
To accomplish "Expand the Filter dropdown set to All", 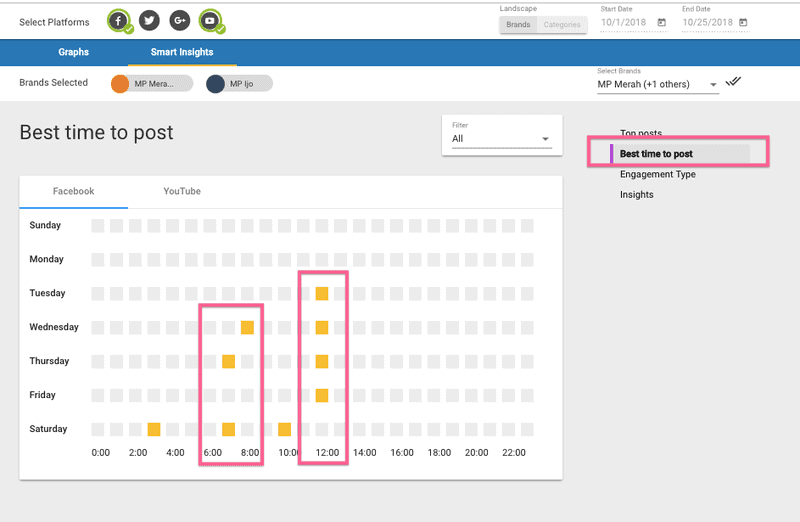I will (501, 139).
